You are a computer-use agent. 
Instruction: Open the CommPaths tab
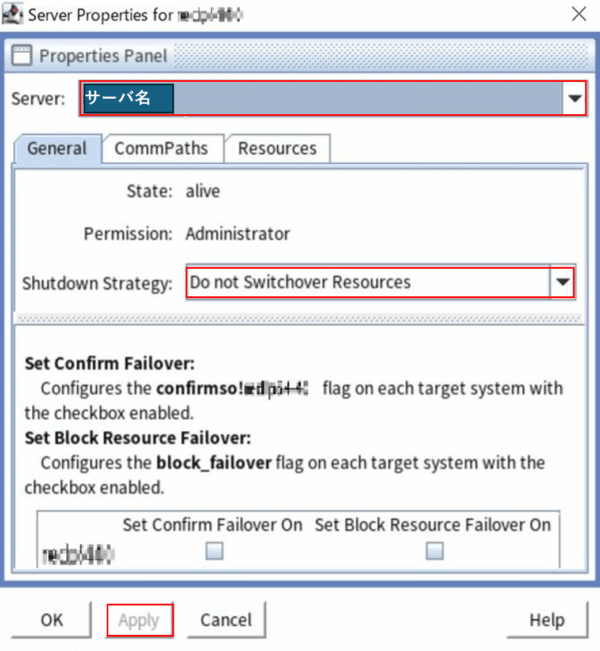(x=161, y=149)
